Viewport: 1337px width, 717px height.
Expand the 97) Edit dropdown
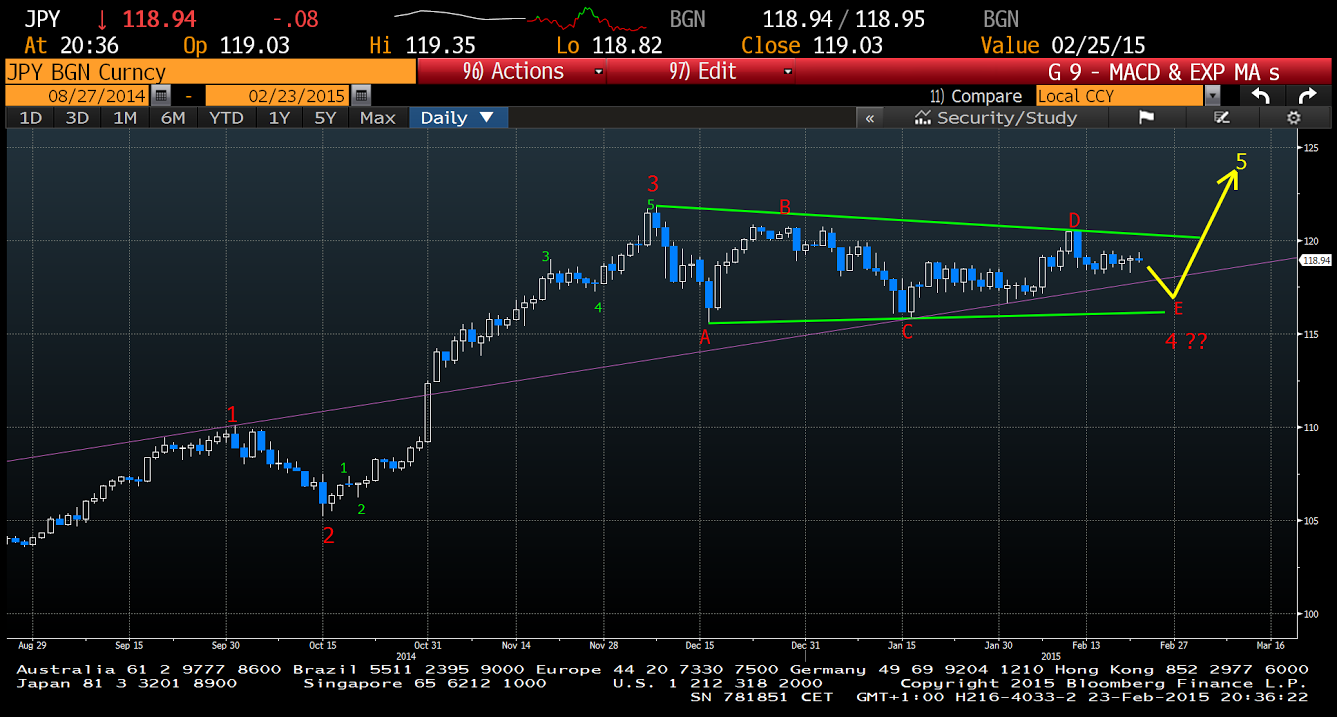point(700,72)
